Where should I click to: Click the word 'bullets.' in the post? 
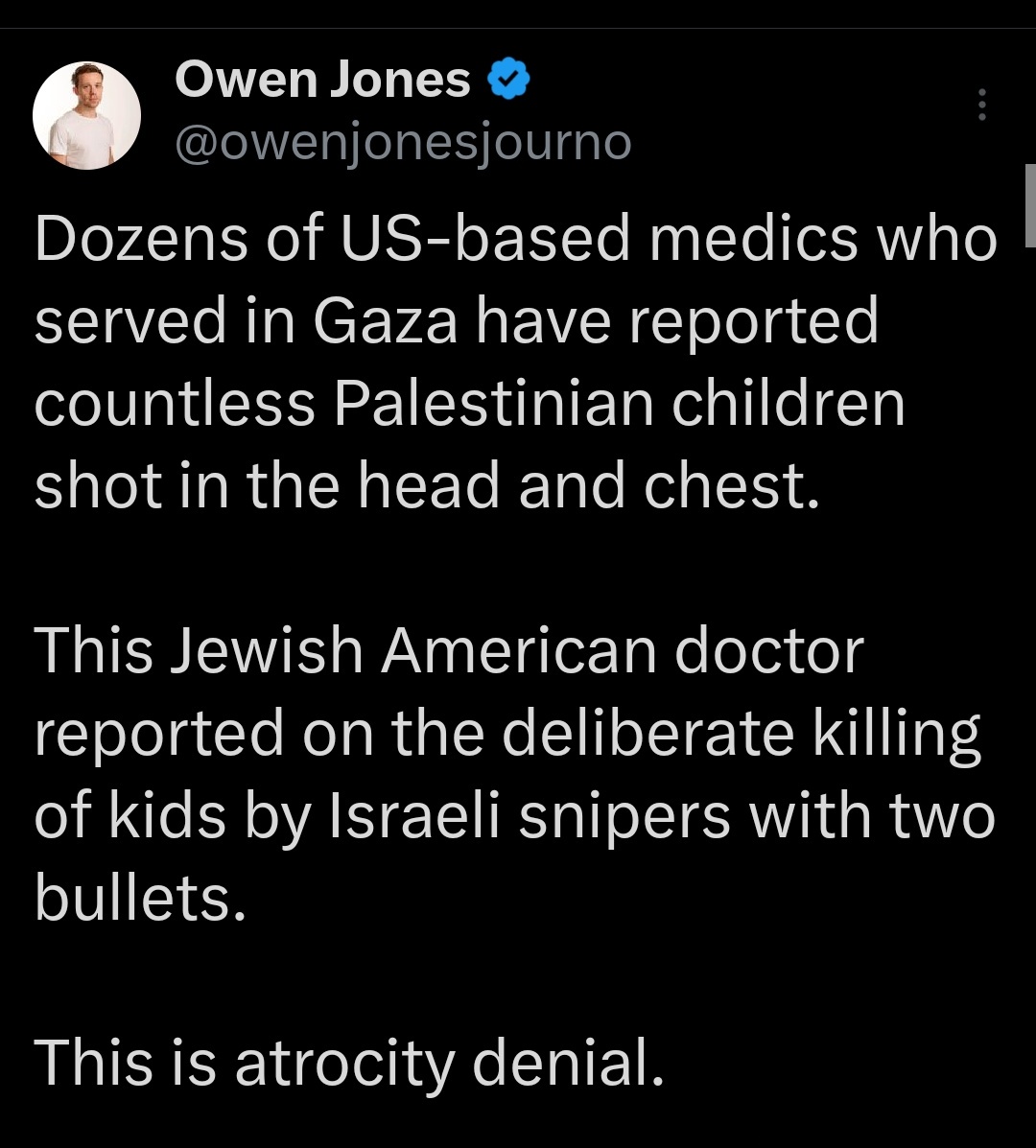[x=140, y=899]
